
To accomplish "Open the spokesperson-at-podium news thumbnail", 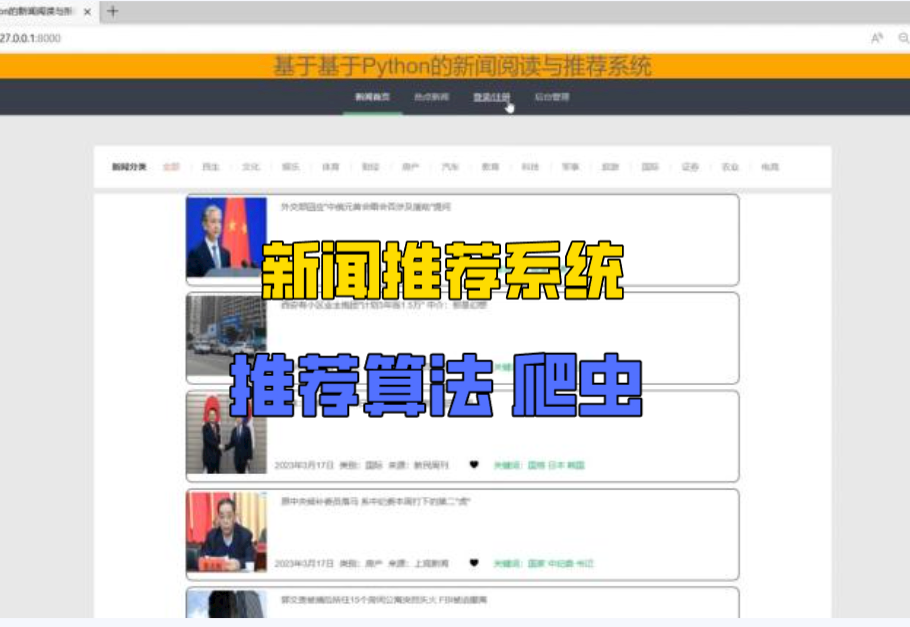I will (x=226, y=237).
